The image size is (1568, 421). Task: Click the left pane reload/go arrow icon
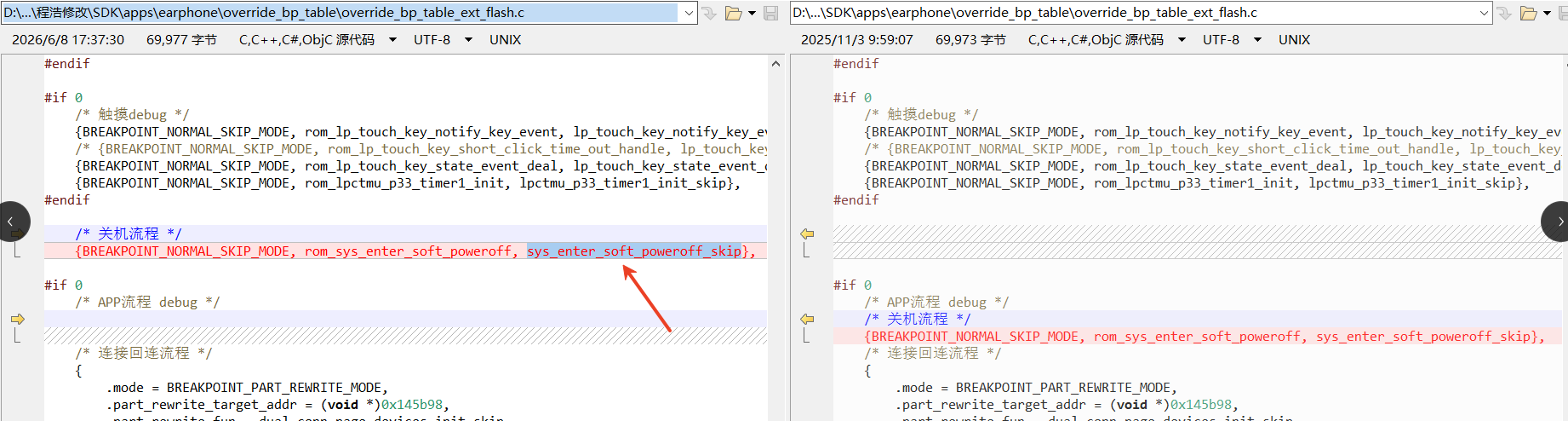(710, 13)
